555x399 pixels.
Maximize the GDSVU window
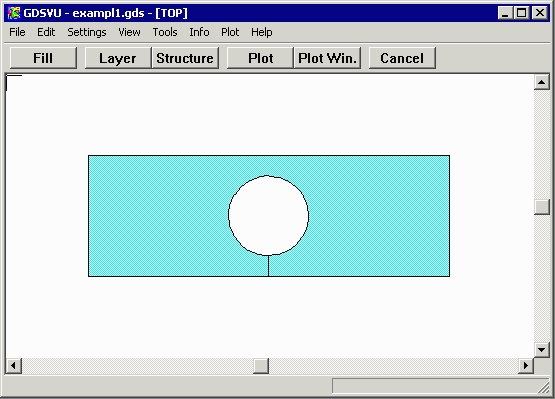(x=521, y=13)
